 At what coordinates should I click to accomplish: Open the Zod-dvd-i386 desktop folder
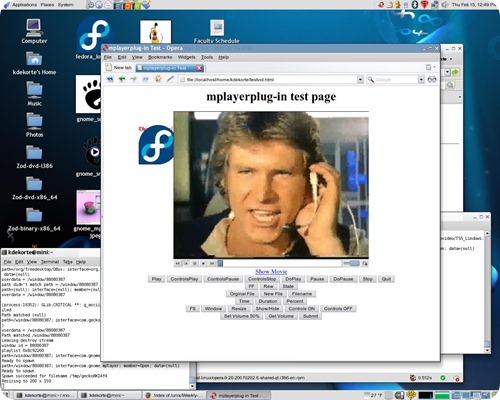(x=34, y=156)
